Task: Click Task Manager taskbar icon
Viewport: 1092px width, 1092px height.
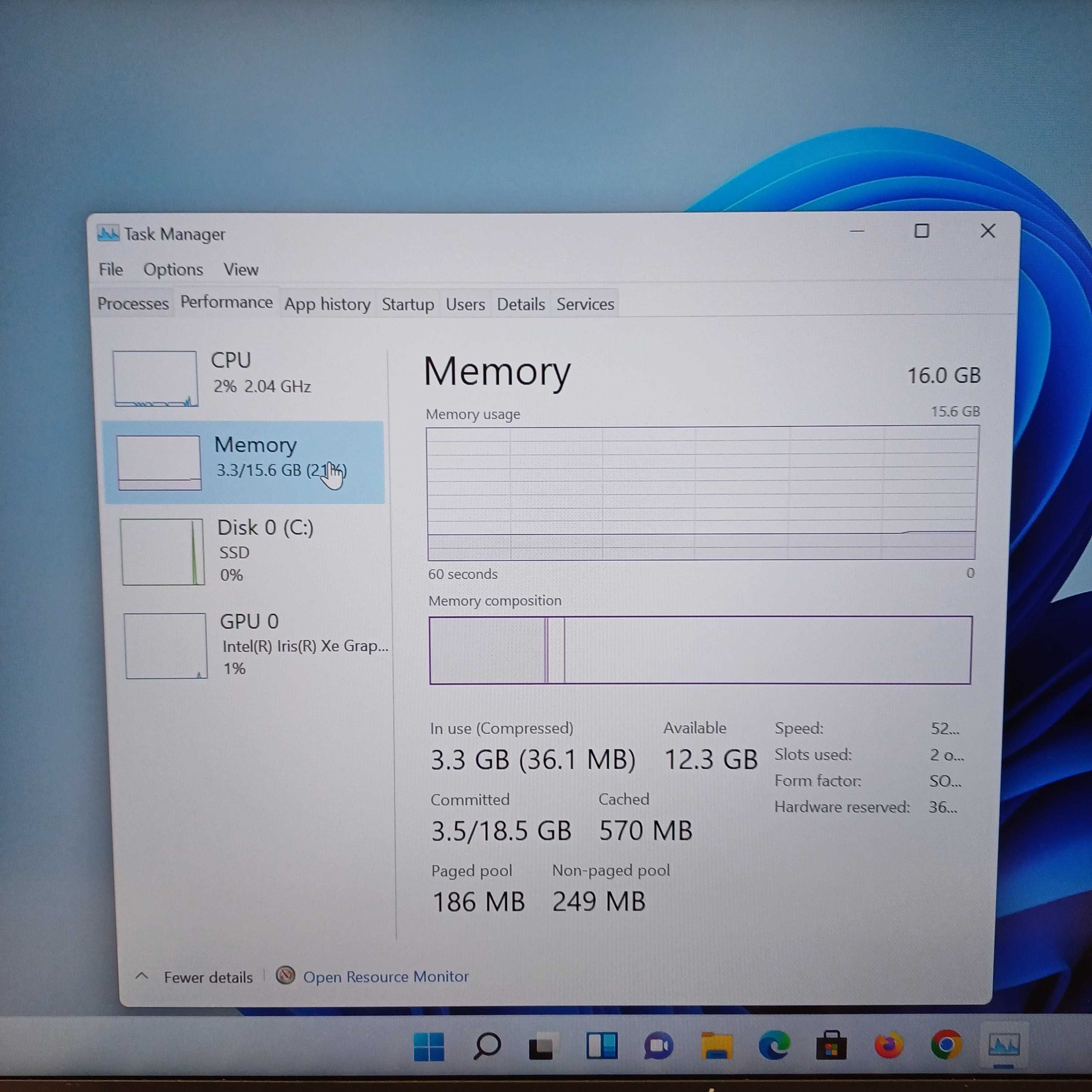Action: coord(1004,1045)
